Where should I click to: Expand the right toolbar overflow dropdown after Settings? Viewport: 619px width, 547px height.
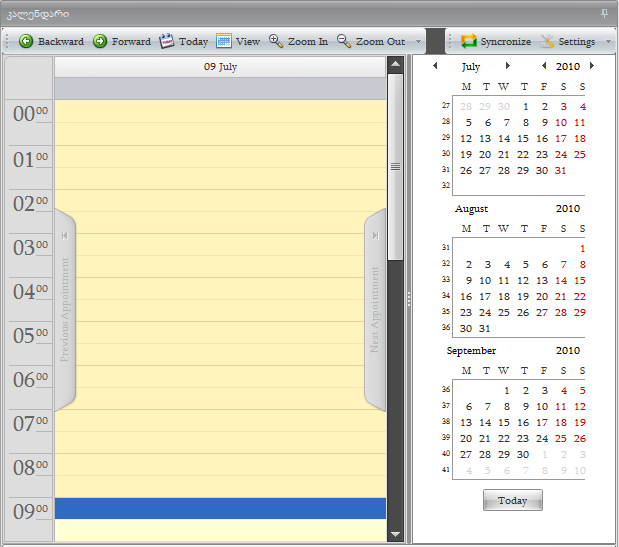pos(608,41)
